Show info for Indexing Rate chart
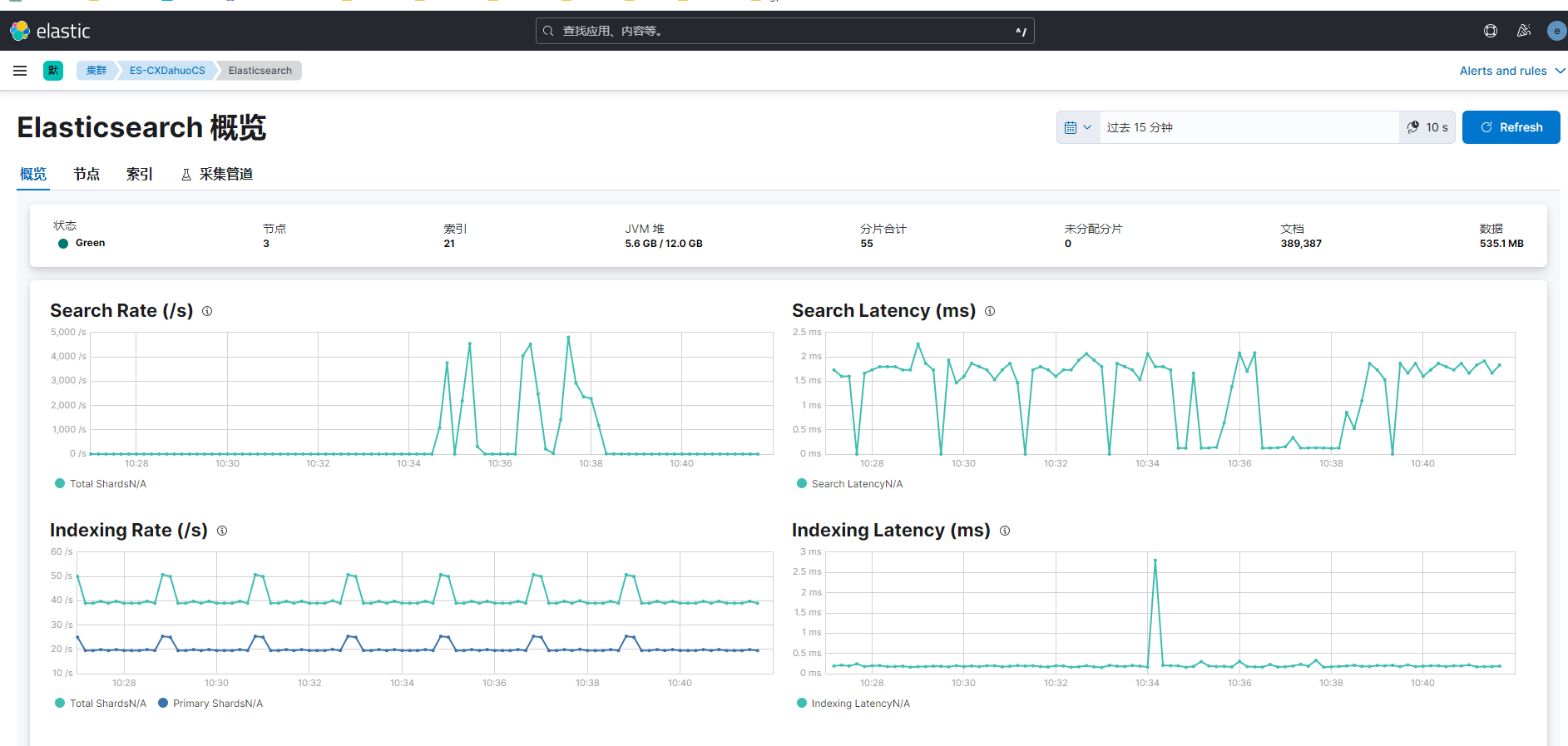The image size is (1568, 746). (222, 531)
